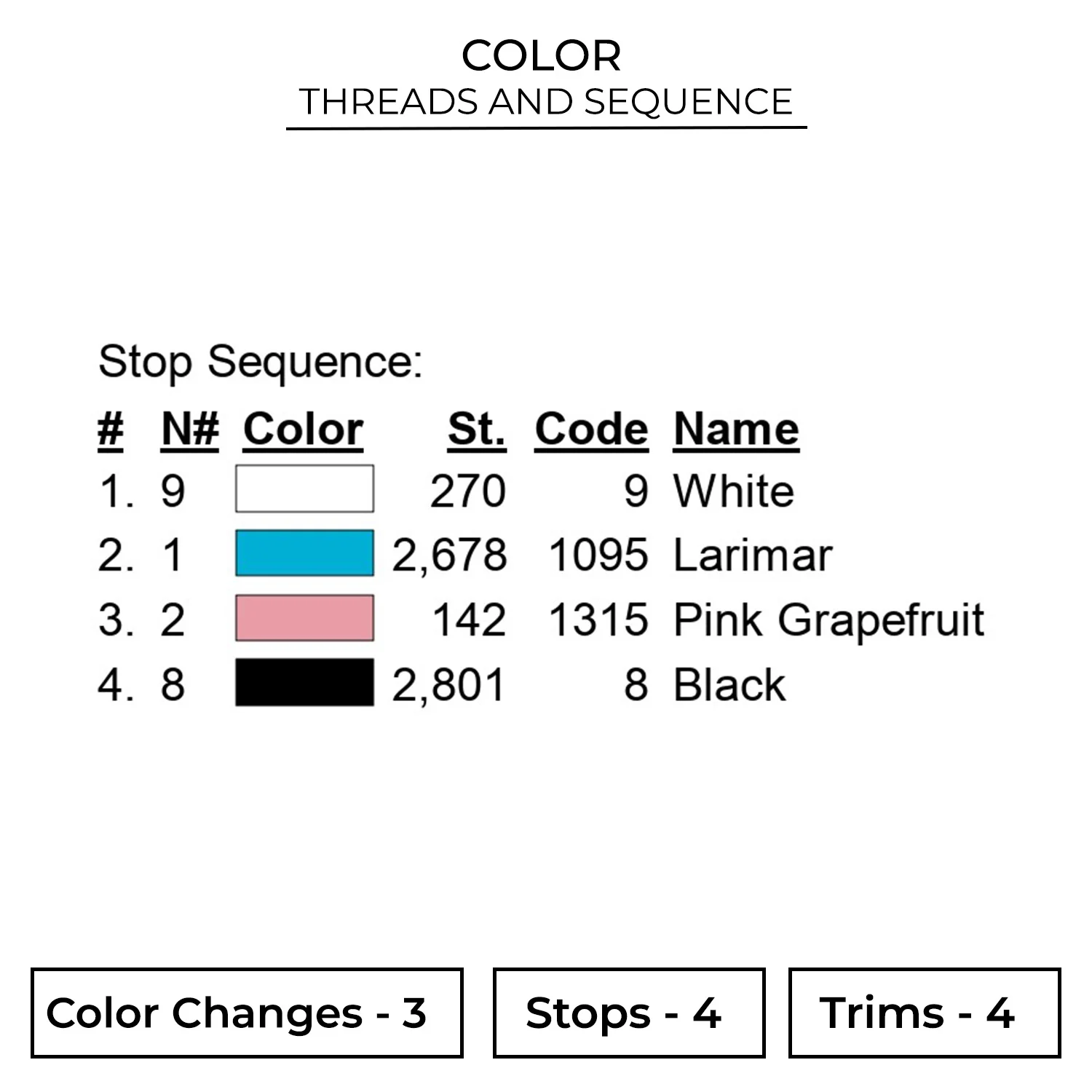Click the St. column header
This screenshot has width=1092, height=1092.
[477, 429]
